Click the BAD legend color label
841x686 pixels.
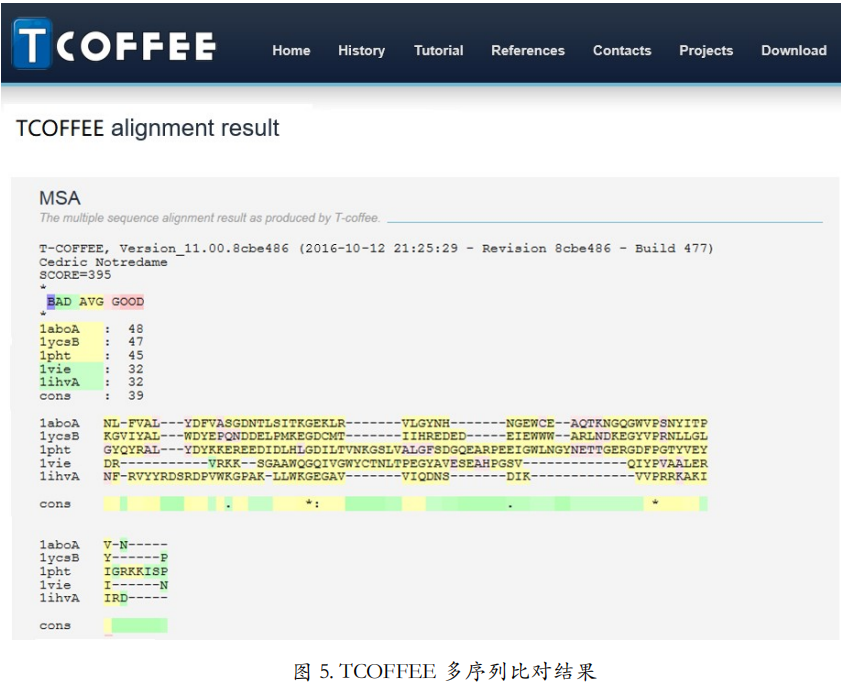click(x=59, y=302)
